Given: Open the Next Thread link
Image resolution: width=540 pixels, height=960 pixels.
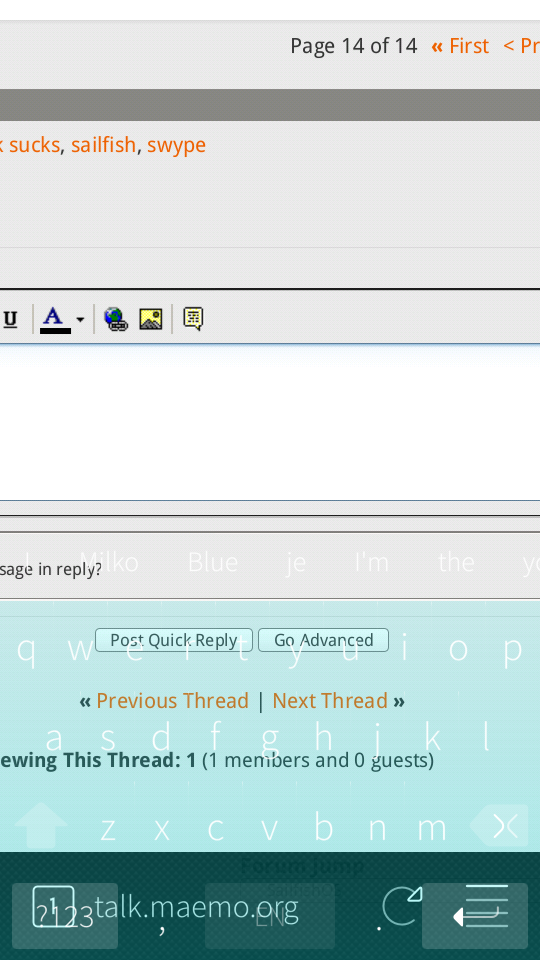Looking at the screenshot, I should click(x=330, y=700).
